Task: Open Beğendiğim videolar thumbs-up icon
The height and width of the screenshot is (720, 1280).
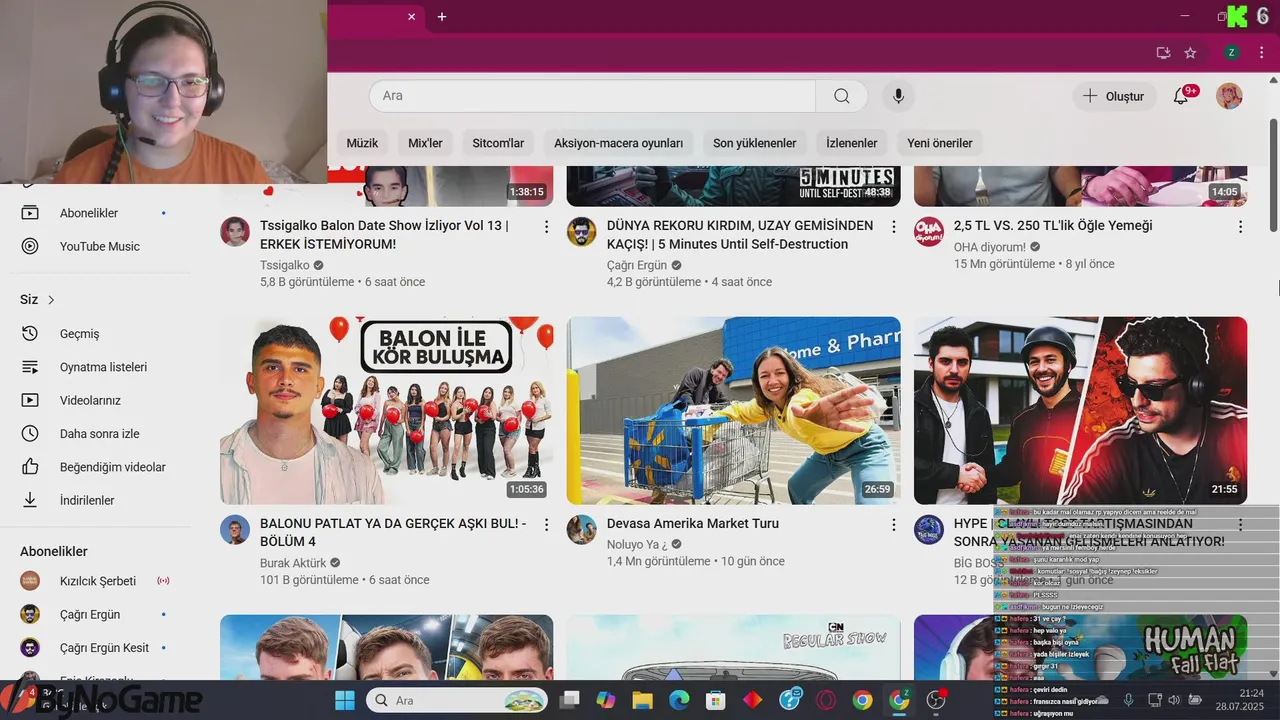Action: click(30, 467)
